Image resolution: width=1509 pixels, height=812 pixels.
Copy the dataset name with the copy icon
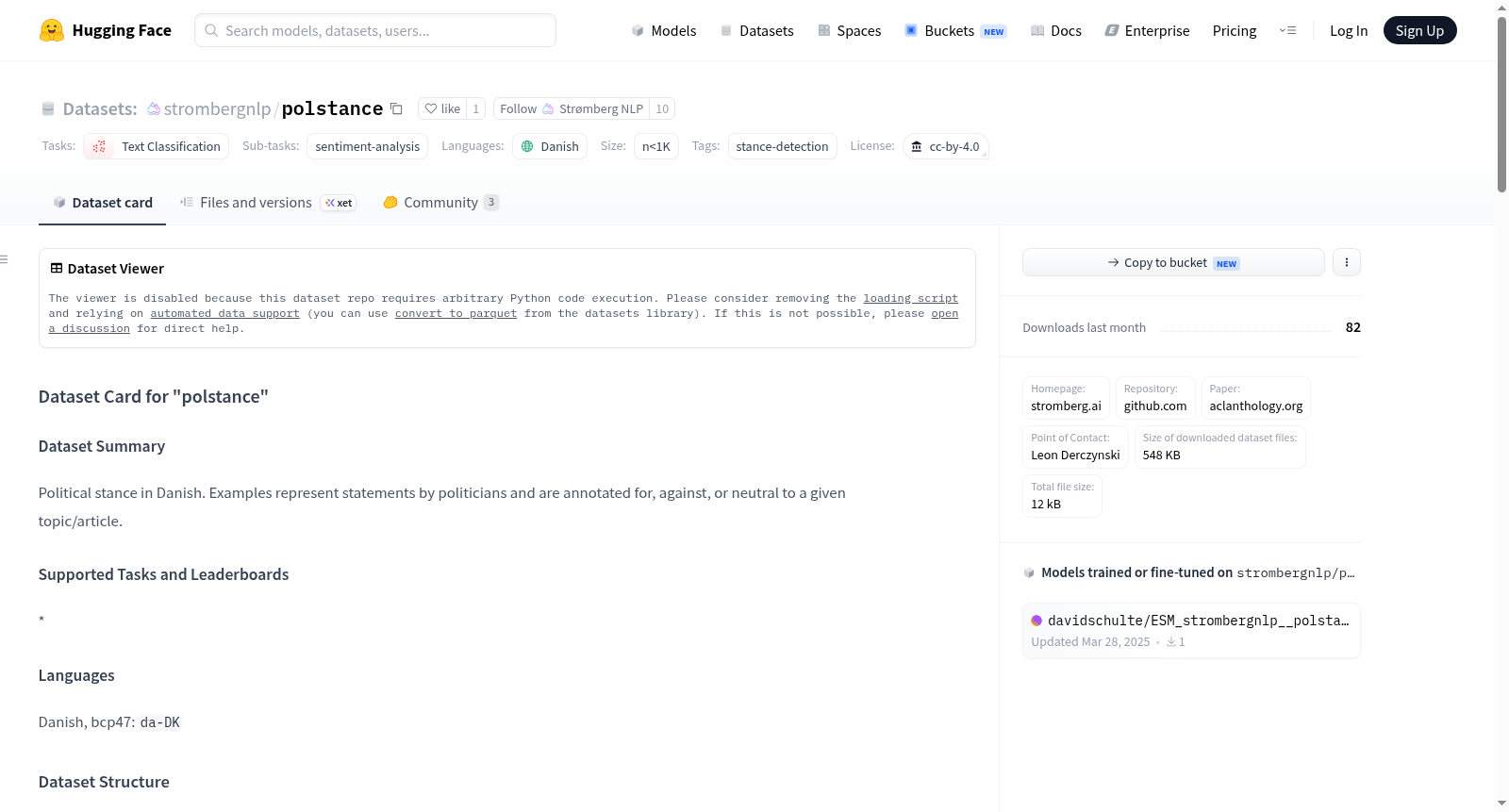pos(397,108)
